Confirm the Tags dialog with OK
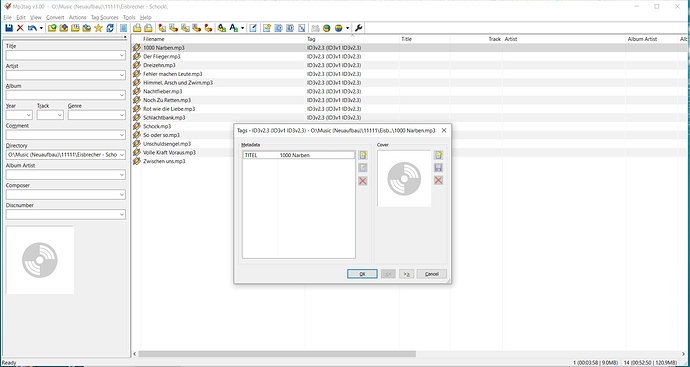This screenshot has width=690, height=367. click(x=362, y=274)
